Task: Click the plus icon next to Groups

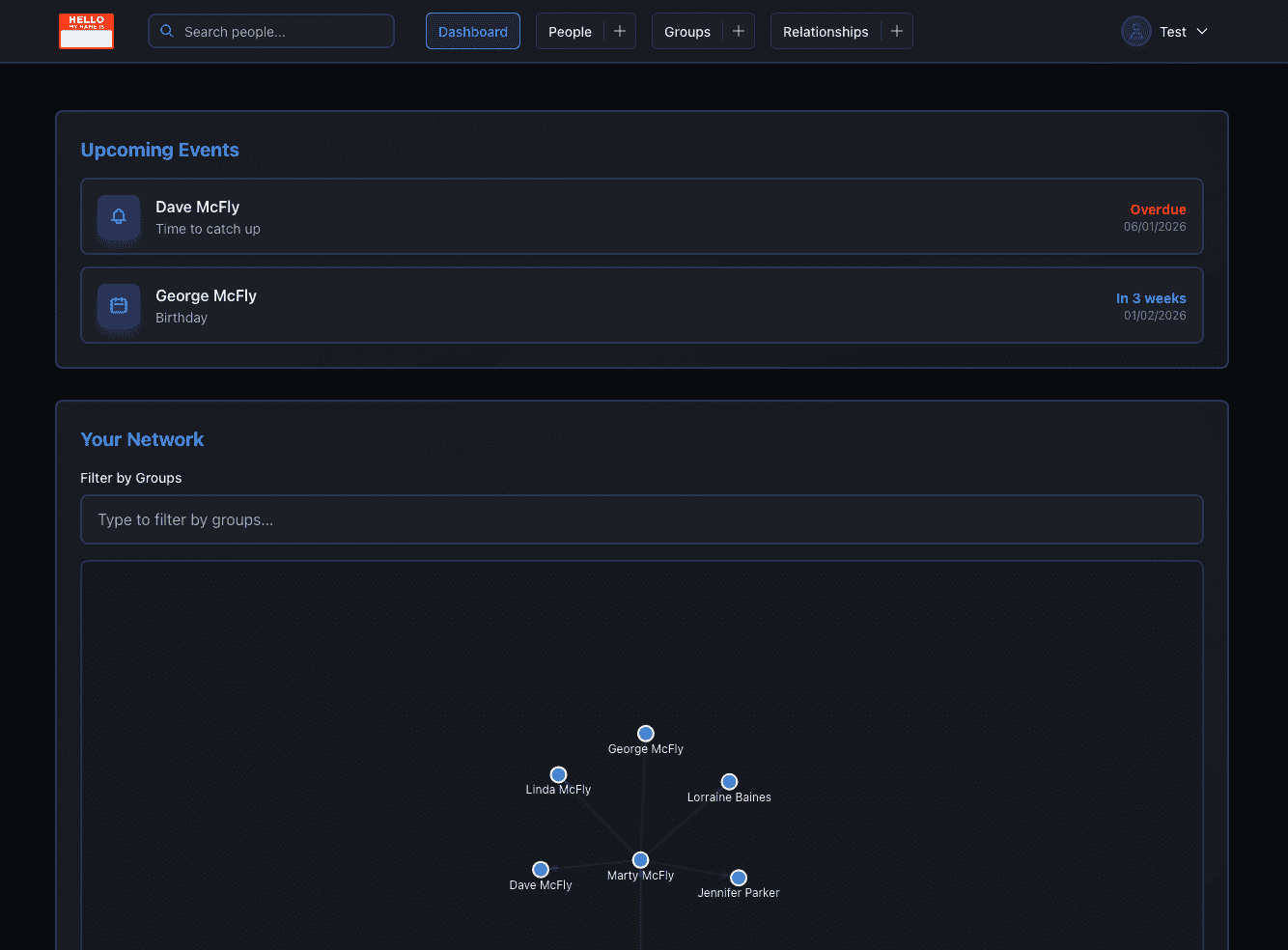Action: pyautogui.click(x=739, y=31)
